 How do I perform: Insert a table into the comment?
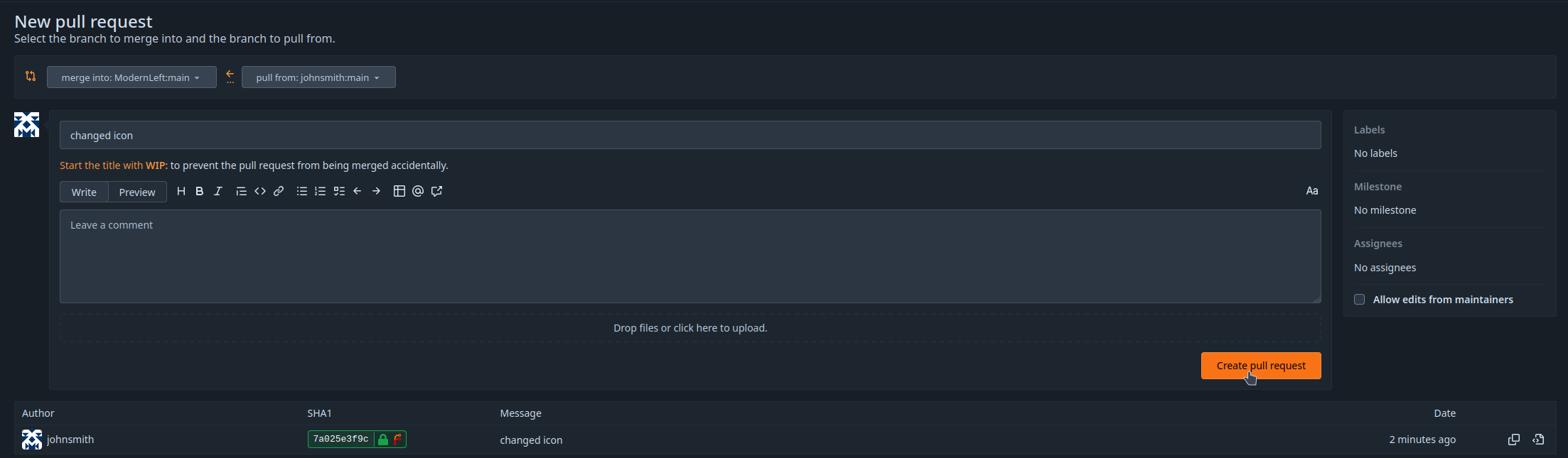399,191
